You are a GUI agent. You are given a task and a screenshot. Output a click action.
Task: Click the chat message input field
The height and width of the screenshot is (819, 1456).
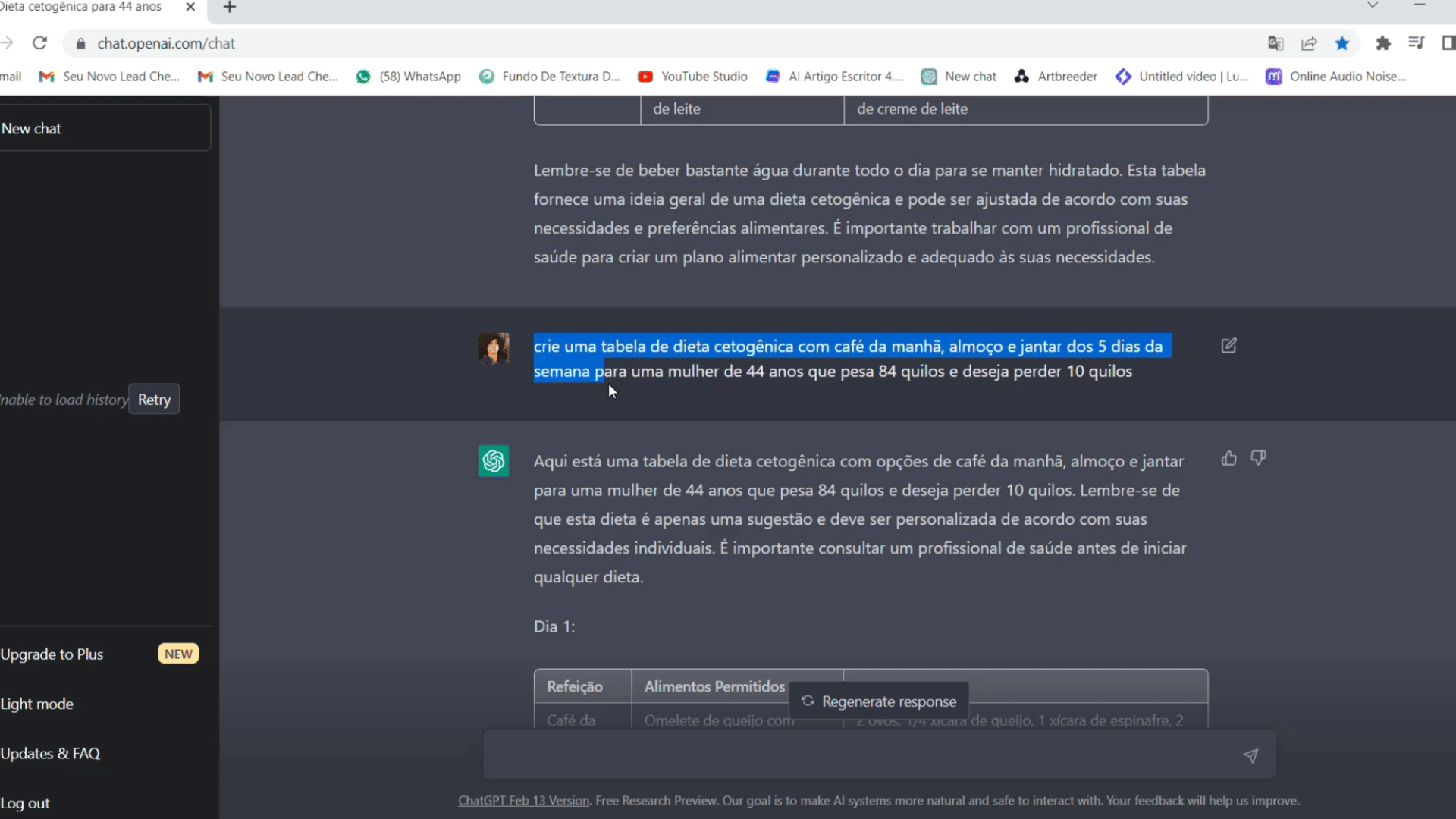[x=857, y=755]
